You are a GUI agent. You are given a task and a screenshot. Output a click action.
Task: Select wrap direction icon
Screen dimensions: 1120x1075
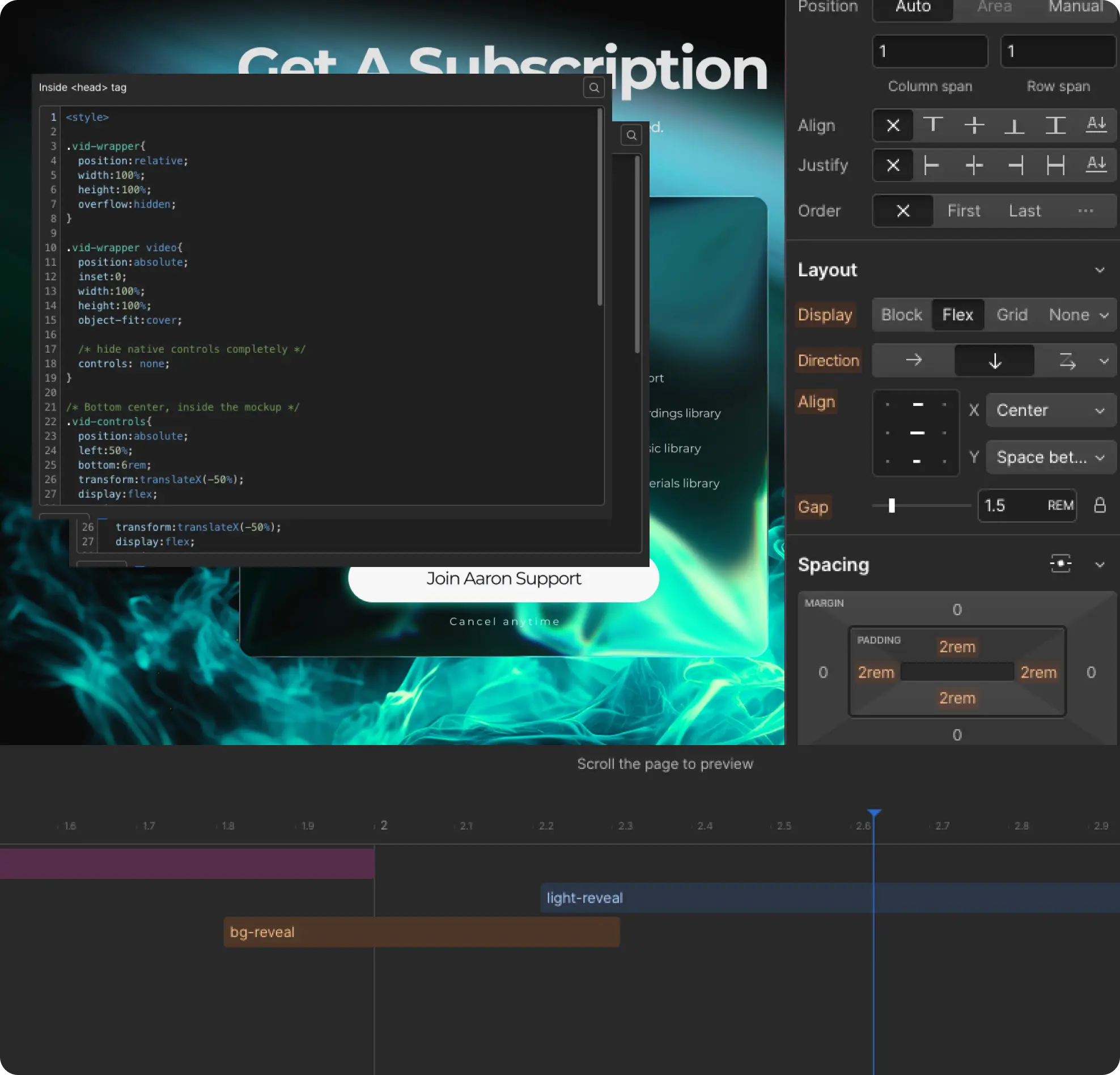click(x=1067, y=361)
